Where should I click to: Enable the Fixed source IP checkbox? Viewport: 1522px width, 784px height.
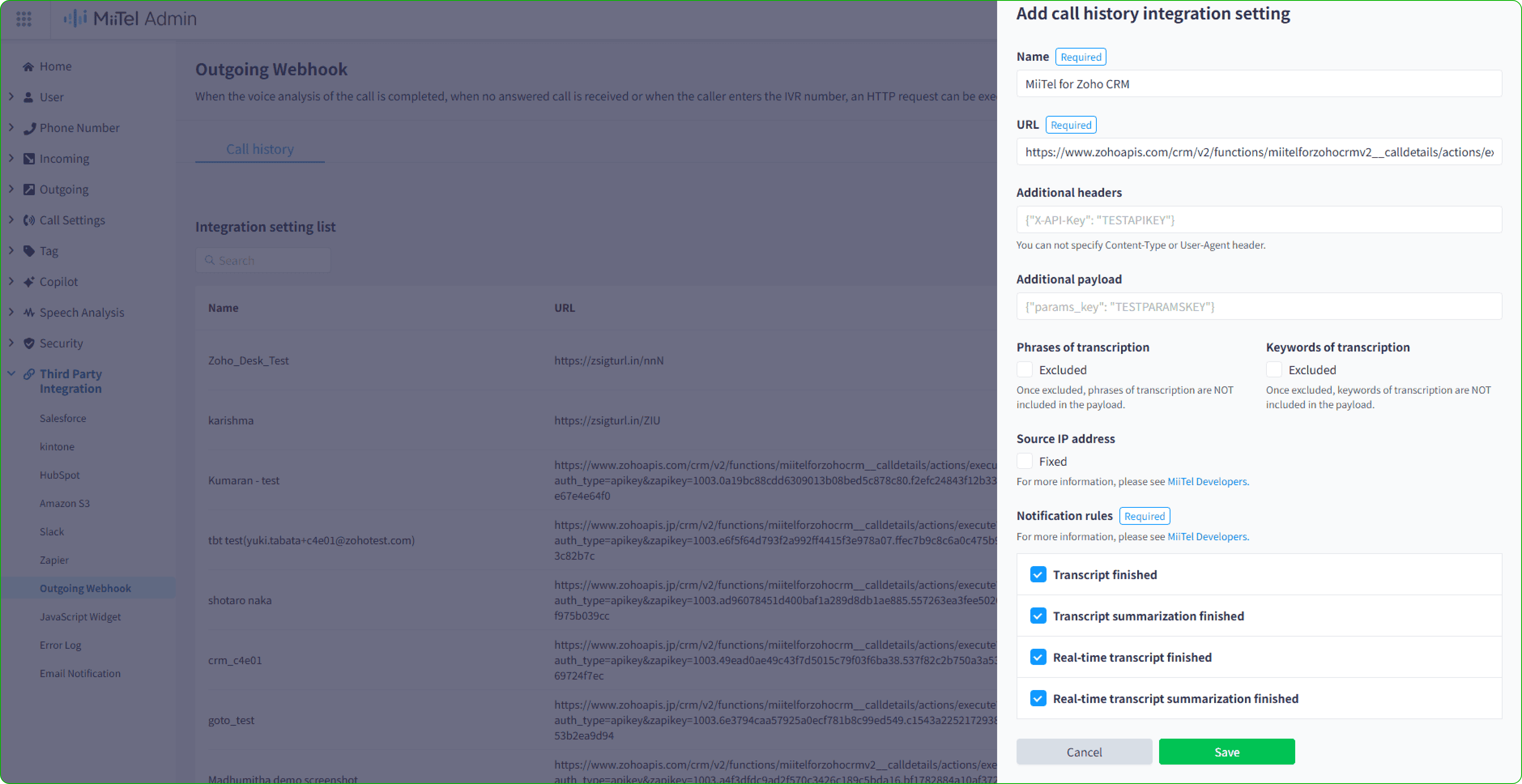pos(1025,461)
